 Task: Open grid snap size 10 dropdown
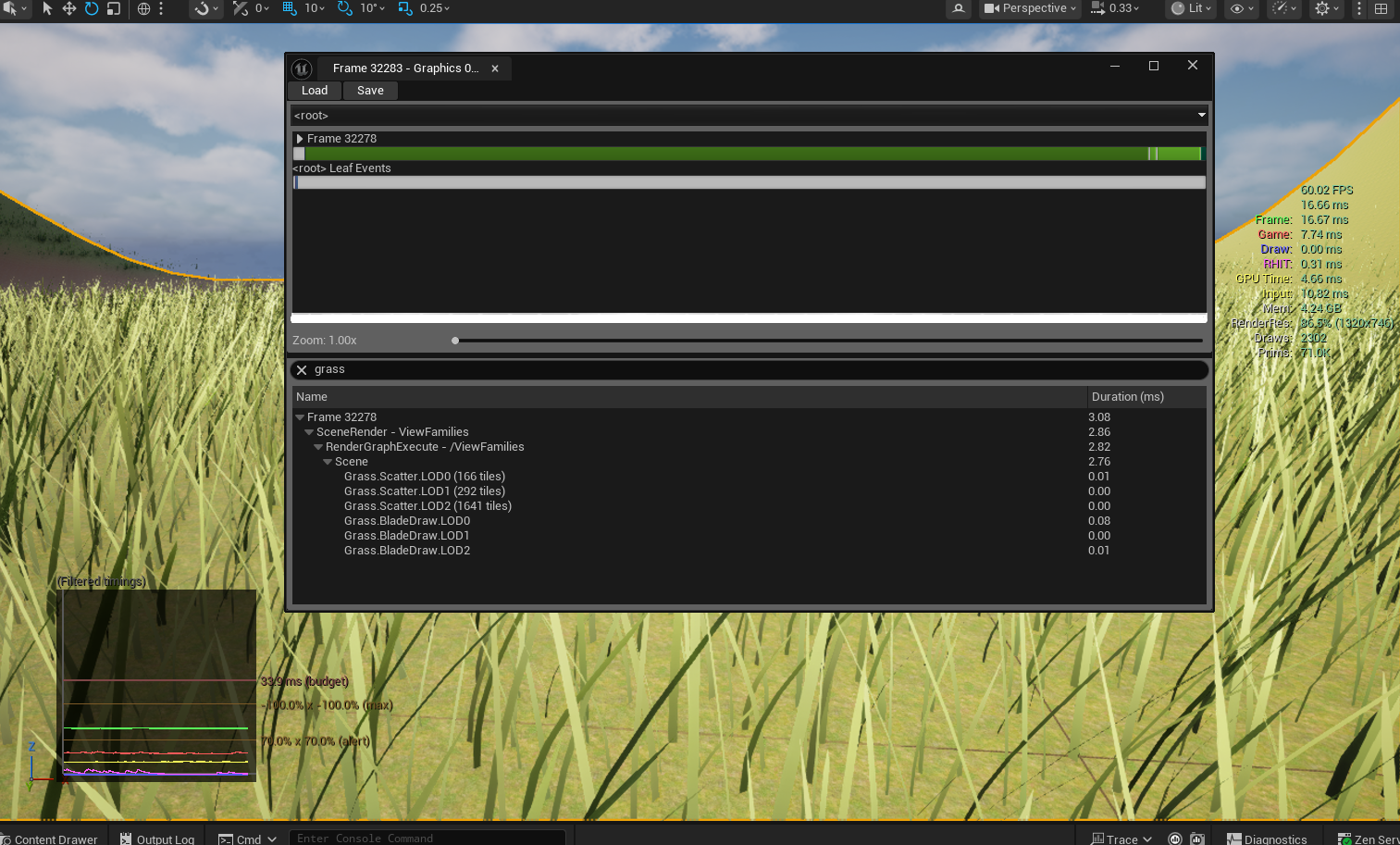pyautogui.click(x=315, y=8)
